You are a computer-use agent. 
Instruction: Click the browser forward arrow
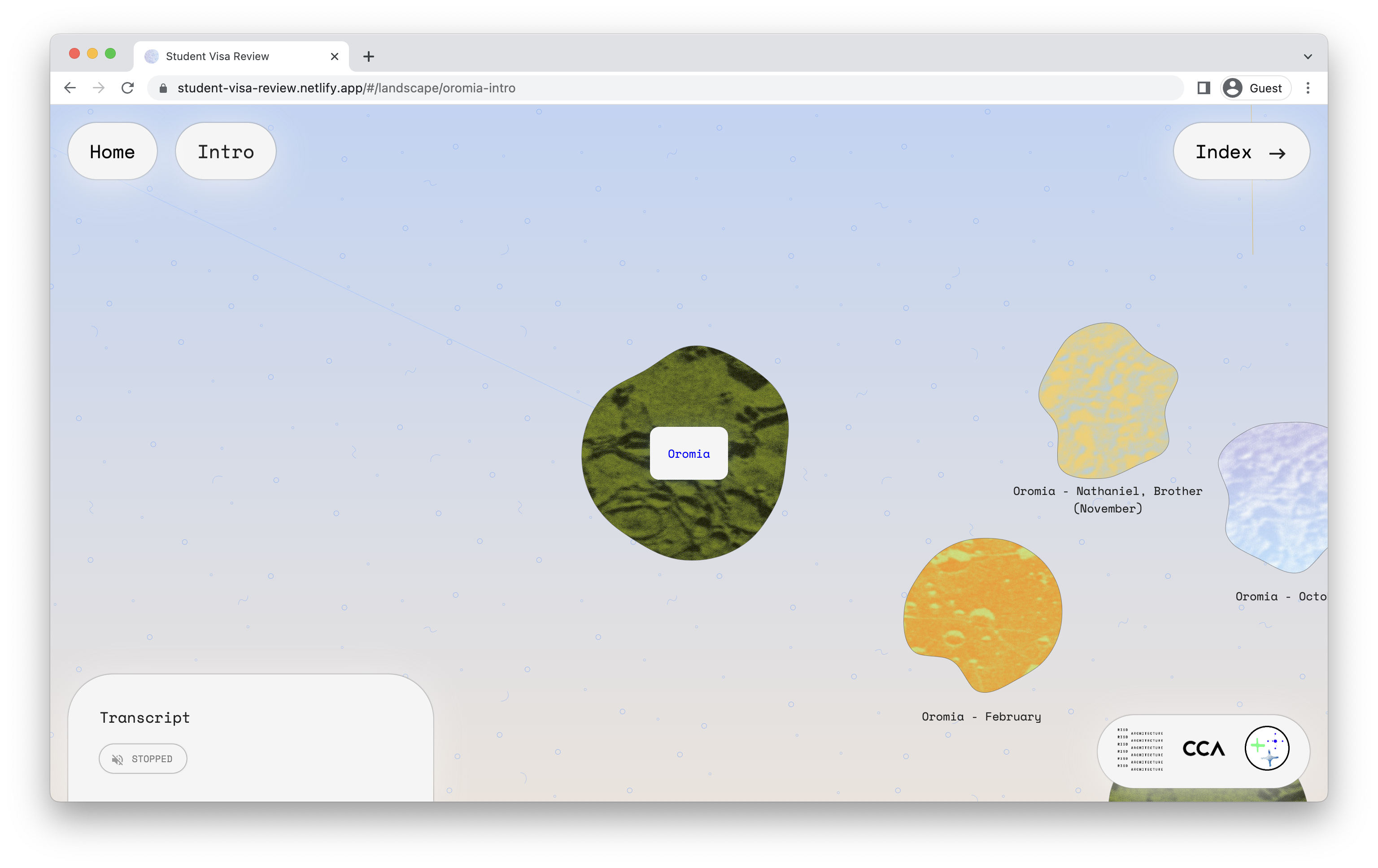pos(98,88)
